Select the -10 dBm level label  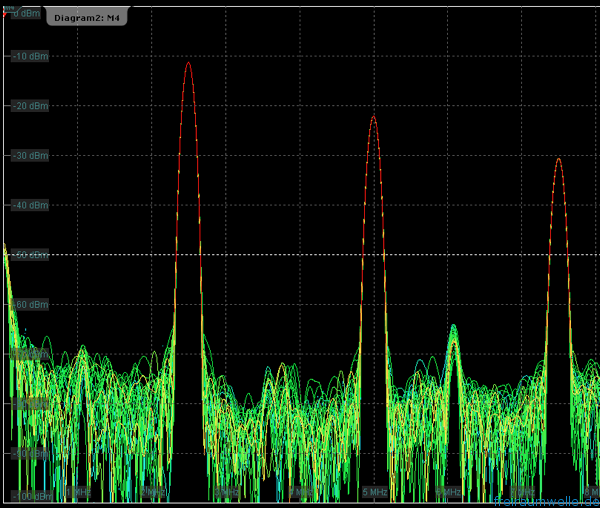[28, 56]
